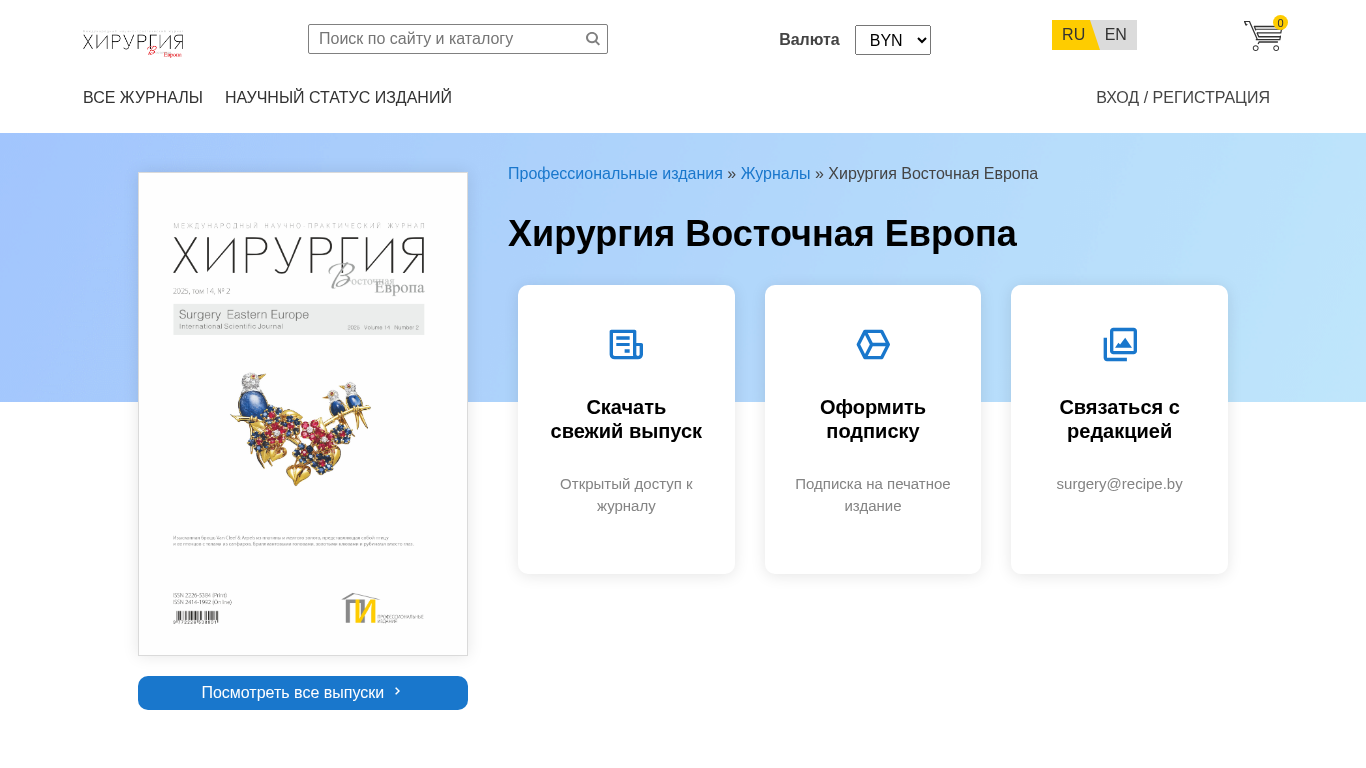
Task: Click the newspaper icon for fresh issue download
Action: pyautogui.click(x=626, y=345)
